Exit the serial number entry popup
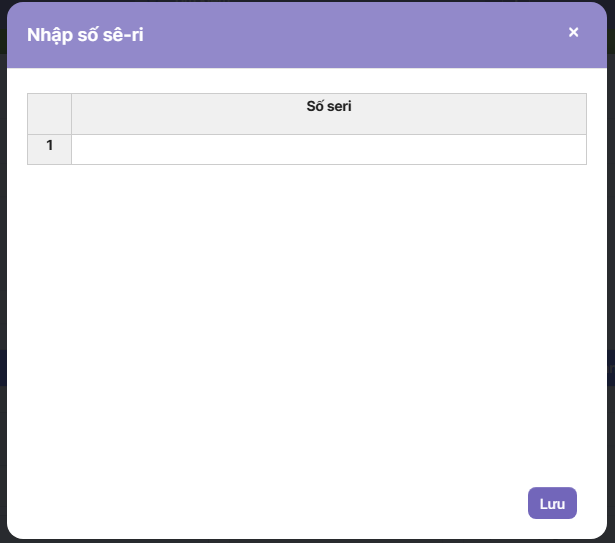This screenshot has width=615, height=543. pos(573,32)
